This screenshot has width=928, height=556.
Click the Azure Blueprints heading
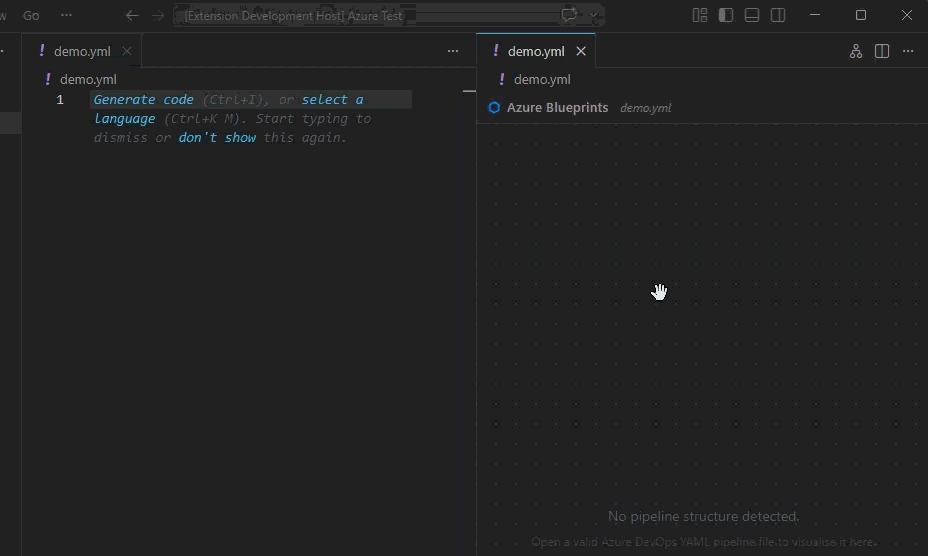[558, 108]
